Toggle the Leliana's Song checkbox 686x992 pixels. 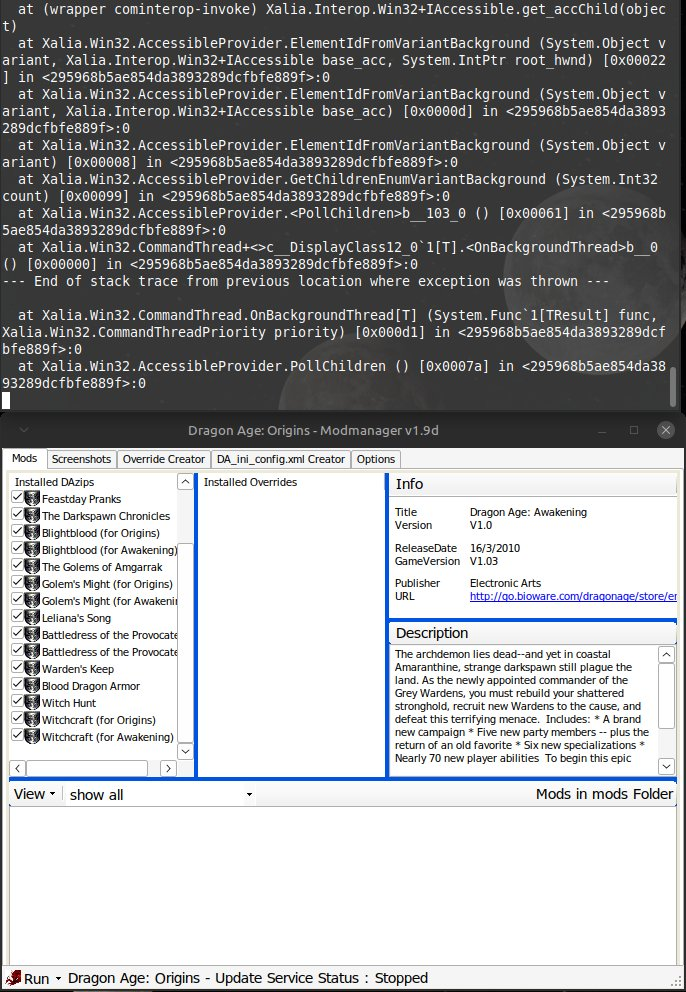tap(17, 617)
